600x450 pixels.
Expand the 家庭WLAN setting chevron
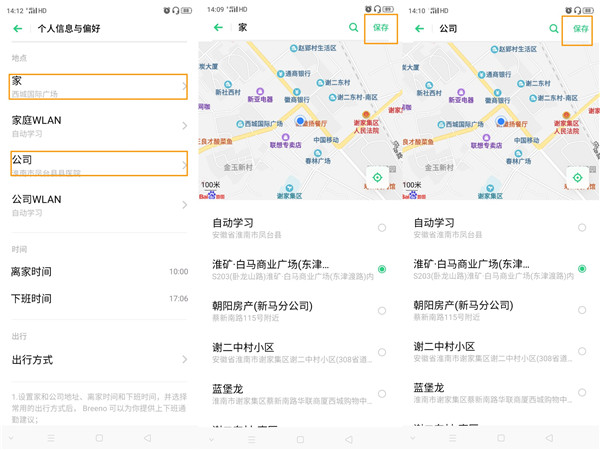point(185,126)
